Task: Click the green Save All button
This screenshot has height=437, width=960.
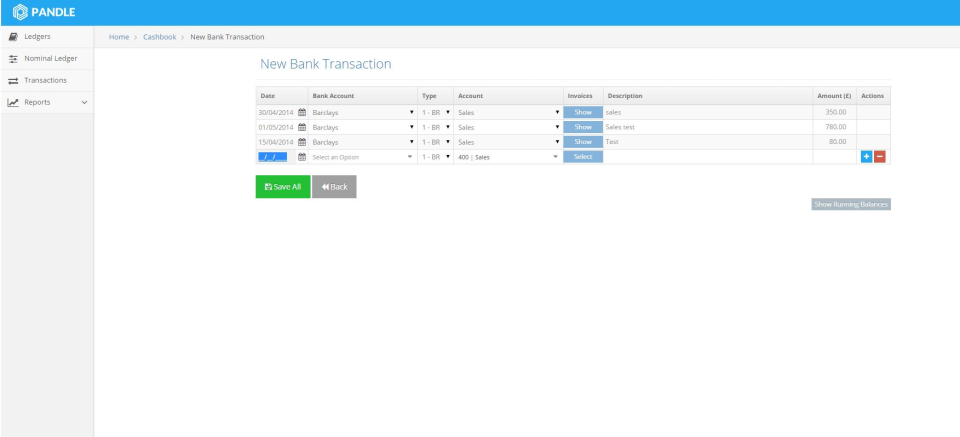Action: pyautogui.click(x=282, y=187)
